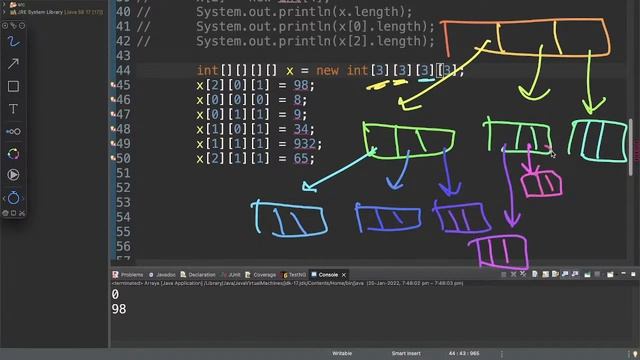Click the timer stopwatch tool

coord(13,198)
